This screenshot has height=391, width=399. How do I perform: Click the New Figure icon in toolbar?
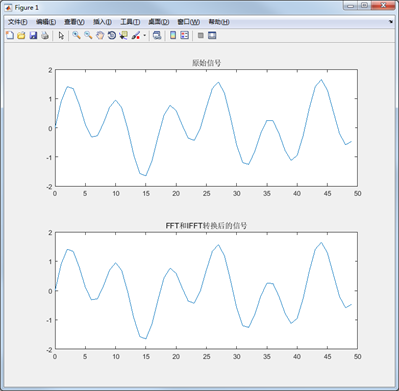[x=10, y=35]
